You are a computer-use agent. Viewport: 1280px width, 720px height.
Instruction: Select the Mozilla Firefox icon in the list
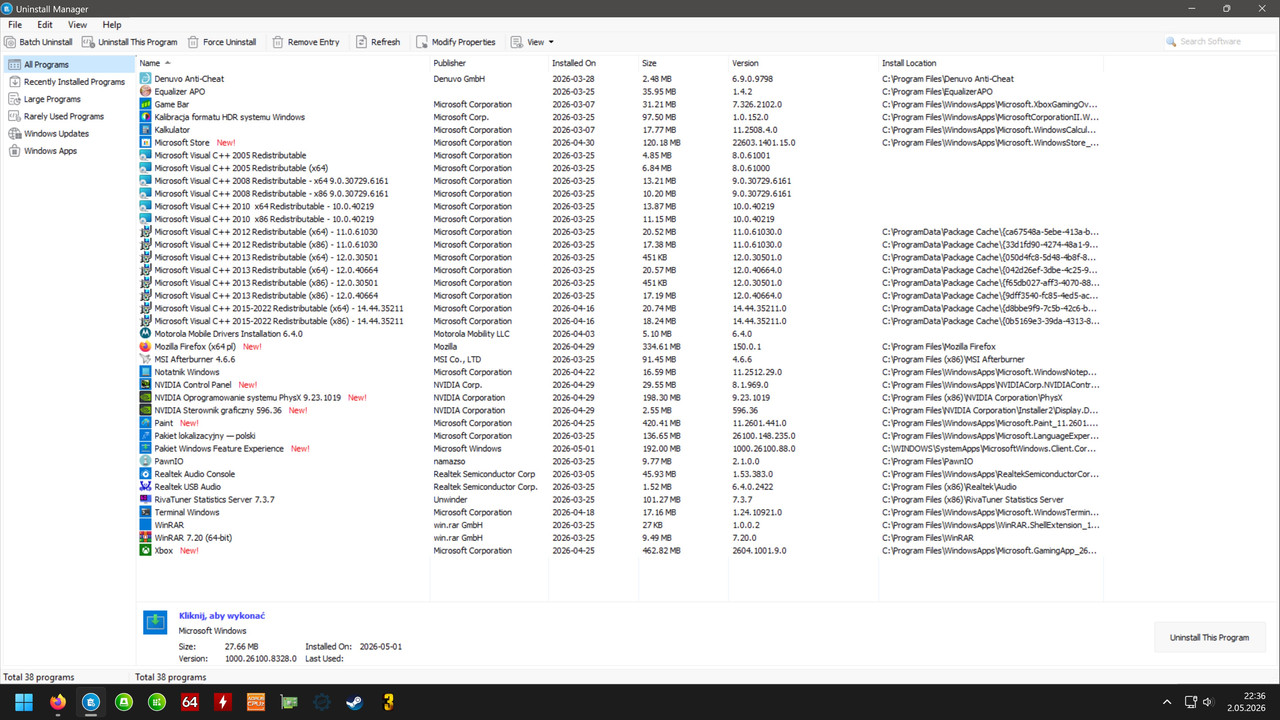(x=146, y=346)
